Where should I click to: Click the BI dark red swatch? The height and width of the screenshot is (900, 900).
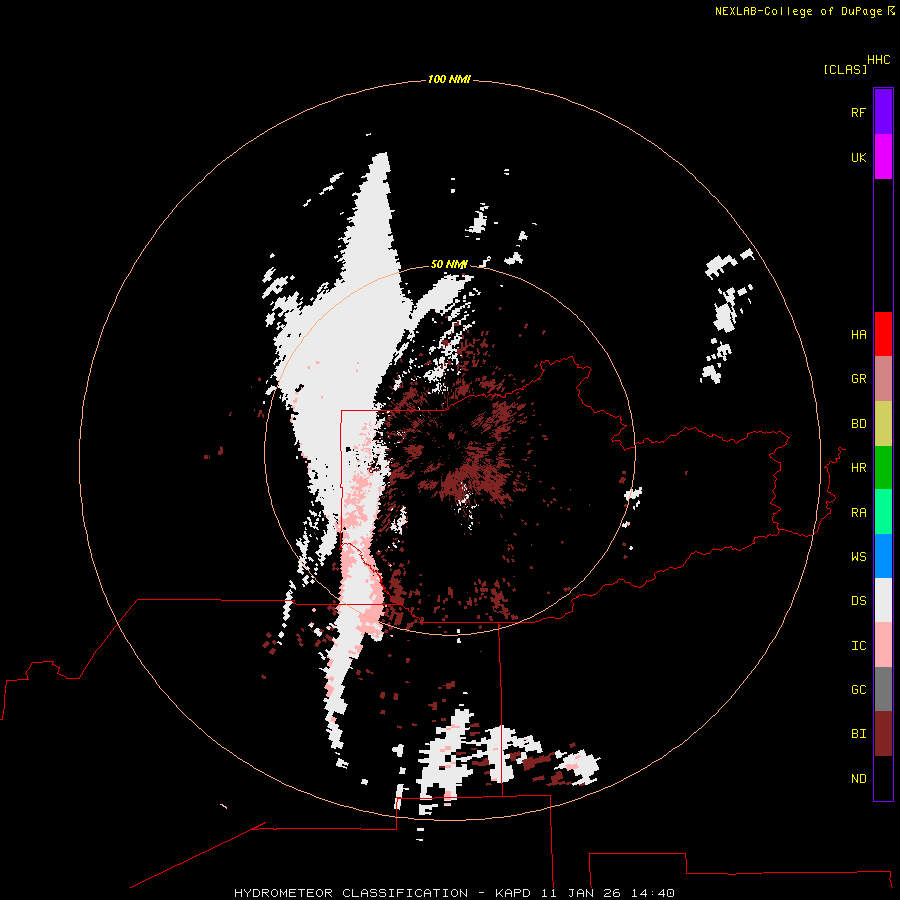[883, 734]
